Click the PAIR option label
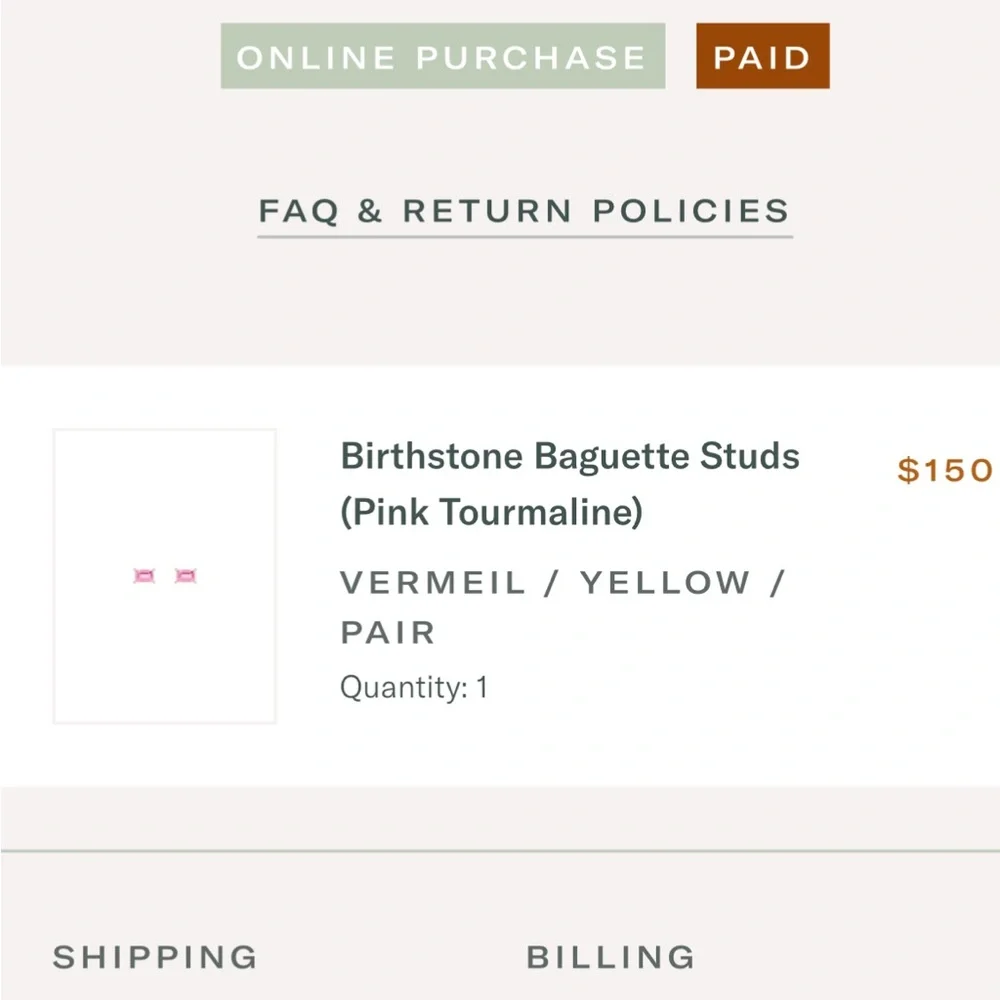The width and height of the screenshot is (1000, 1000). (388, 633)
